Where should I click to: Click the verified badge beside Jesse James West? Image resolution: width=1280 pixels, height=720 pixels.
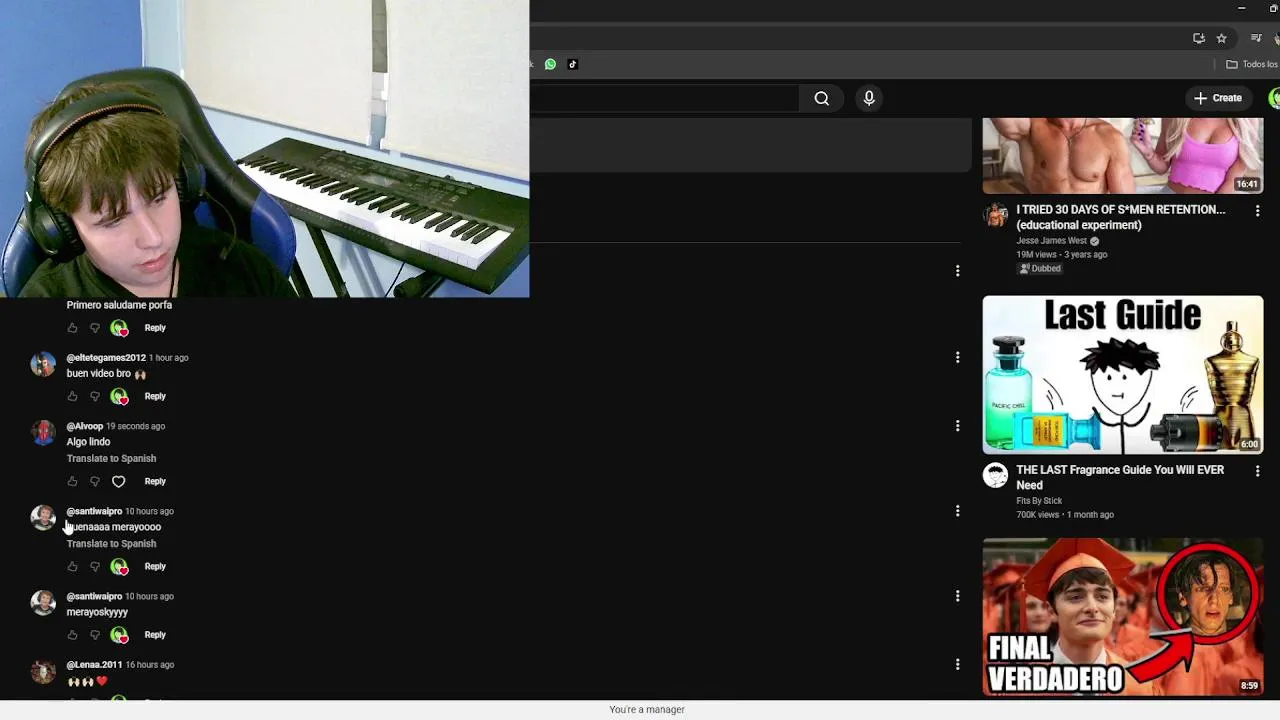click(1094, 241)
